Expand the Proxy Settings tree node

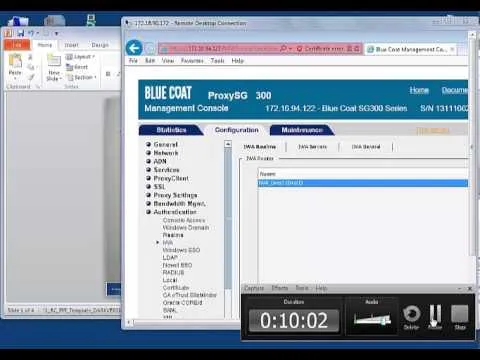pos(149,195)
